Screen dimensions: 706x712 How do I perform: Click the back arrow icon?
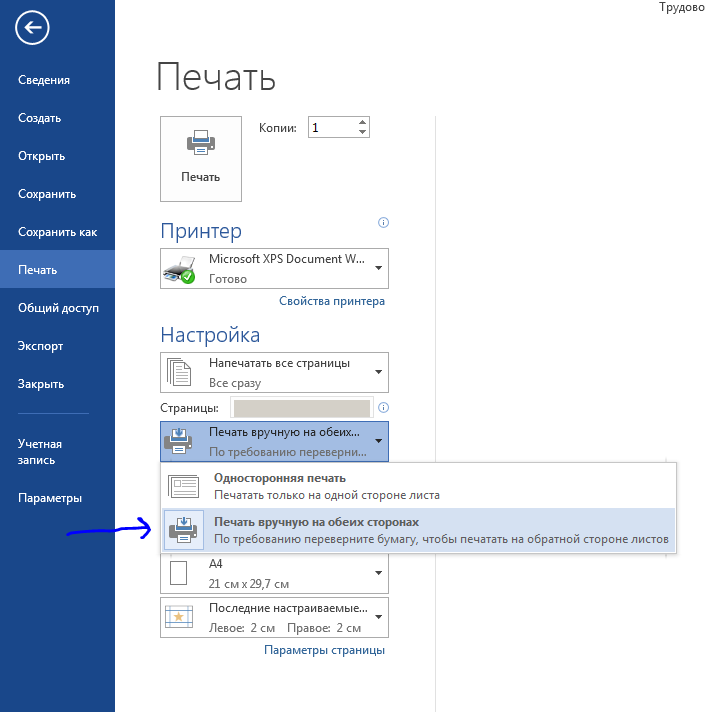(32, 28)
